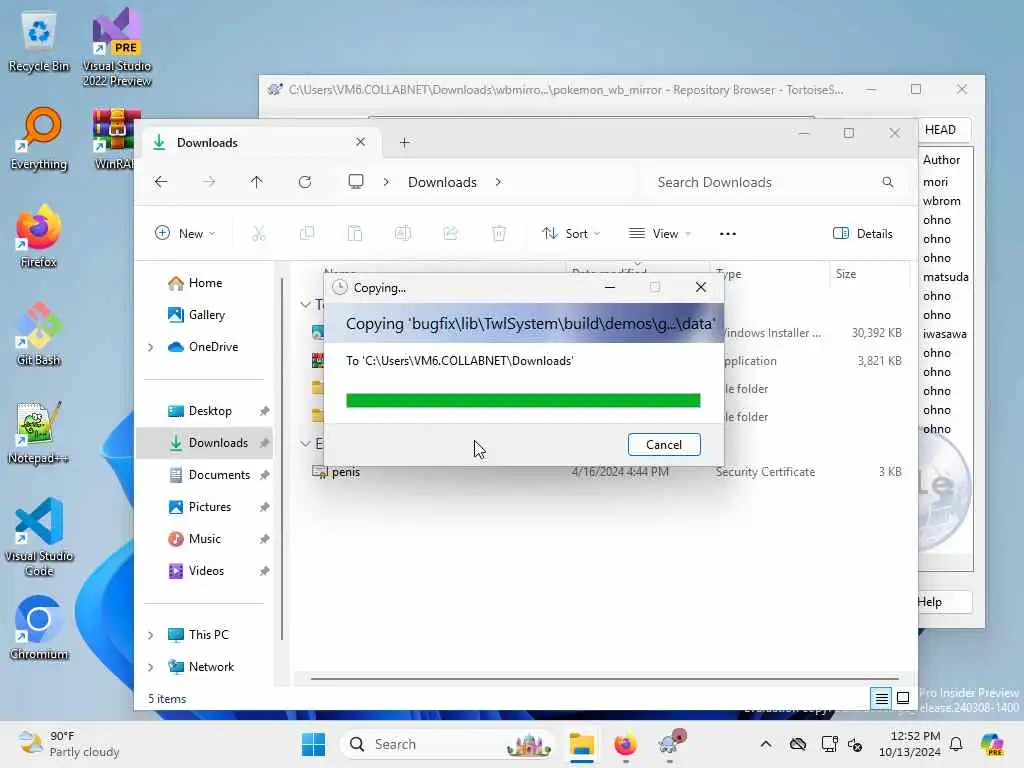Open the Everything search desktop shortcut
The image size is (1024, 768).
[39, 139]
